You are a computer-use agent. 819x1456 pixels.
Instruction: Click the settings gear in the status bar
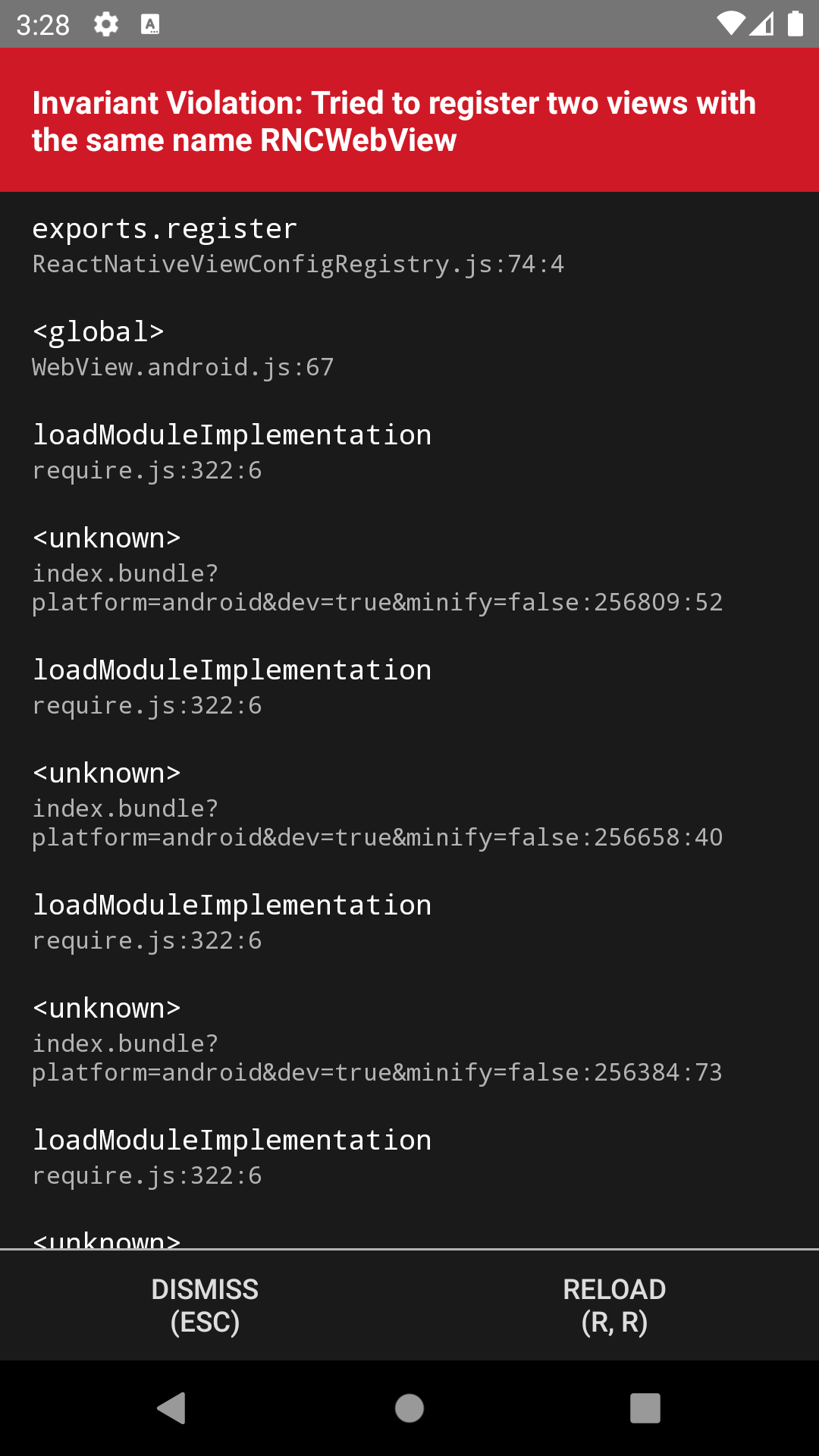coord(104,24)
